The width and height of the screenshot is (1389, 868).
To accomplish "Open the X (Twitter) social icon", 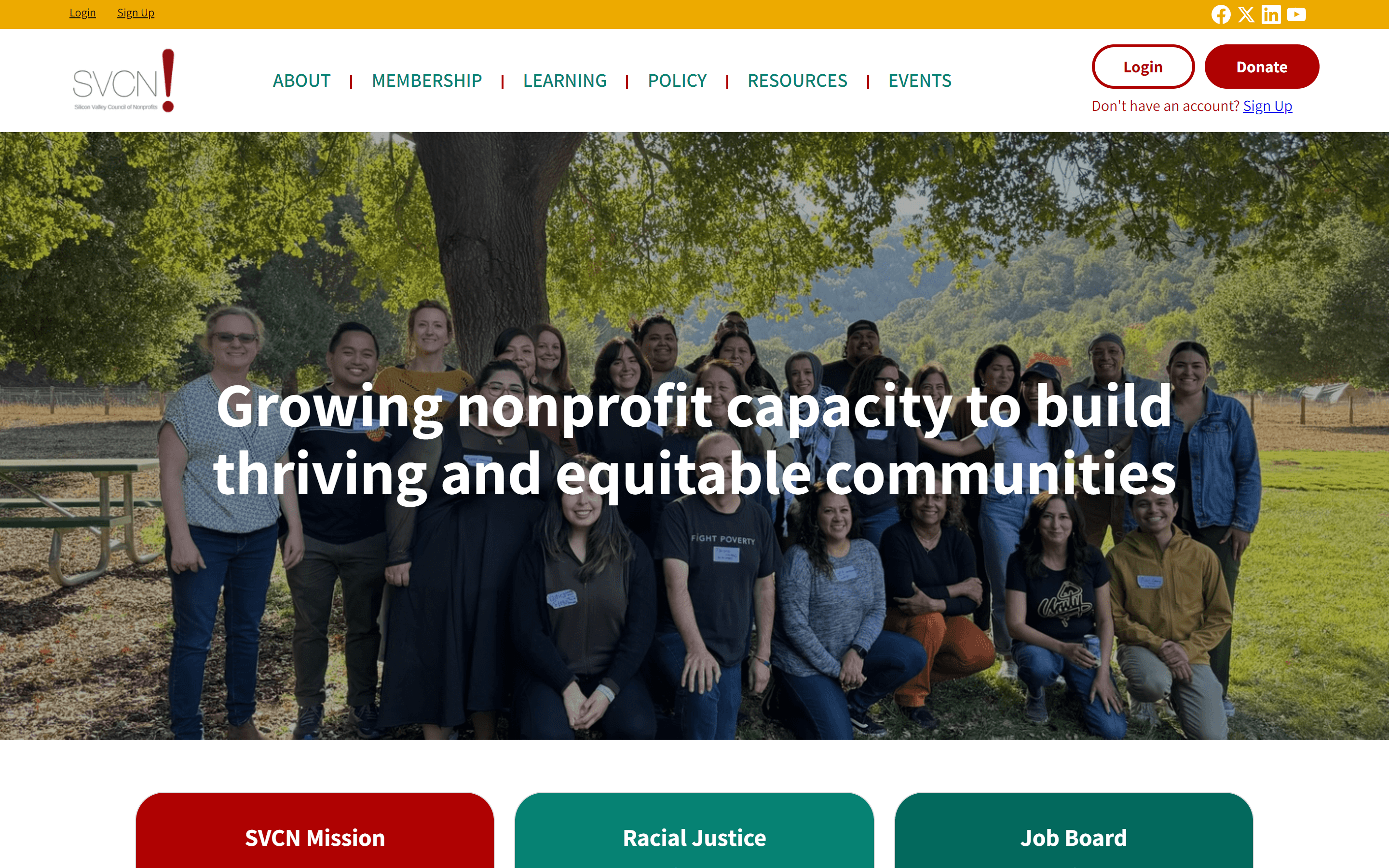I will (1246, 14).
